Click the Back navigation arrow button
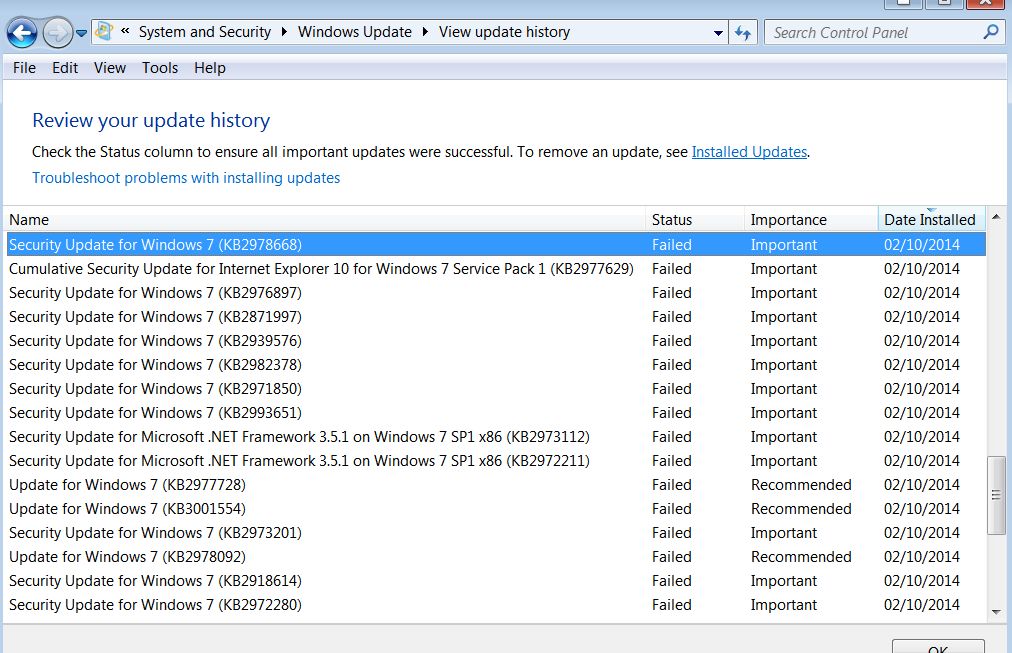This screenshot has height=653, width=1012. [22, 32]
